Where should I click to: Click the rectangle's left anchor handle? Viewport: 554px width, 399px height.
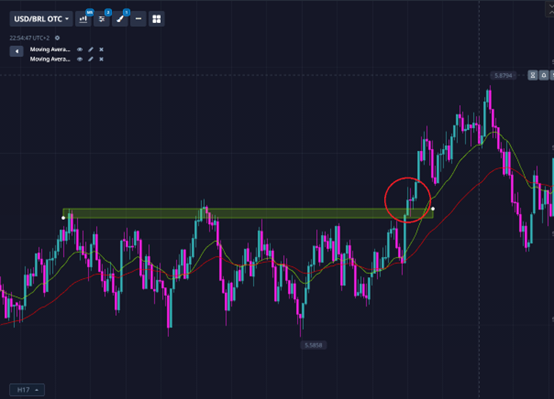(x=63, y=218)
